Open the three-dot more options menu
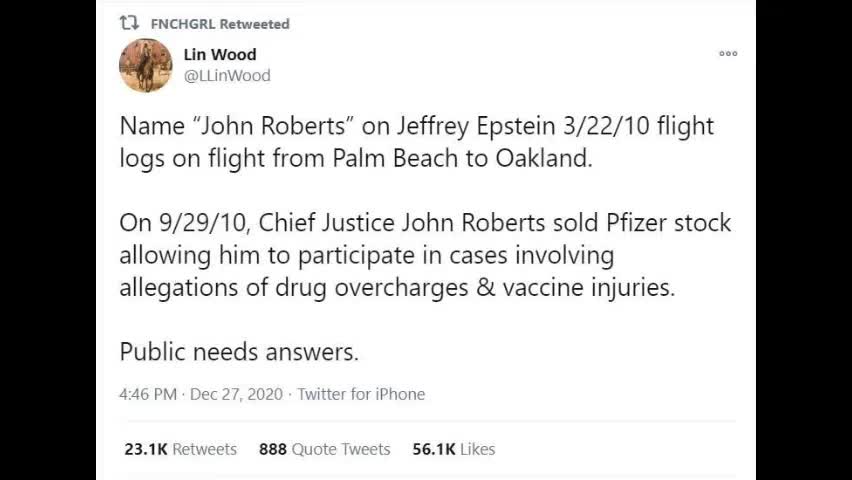This screenshot has width=852, height=480. click(x=728, y=53)
